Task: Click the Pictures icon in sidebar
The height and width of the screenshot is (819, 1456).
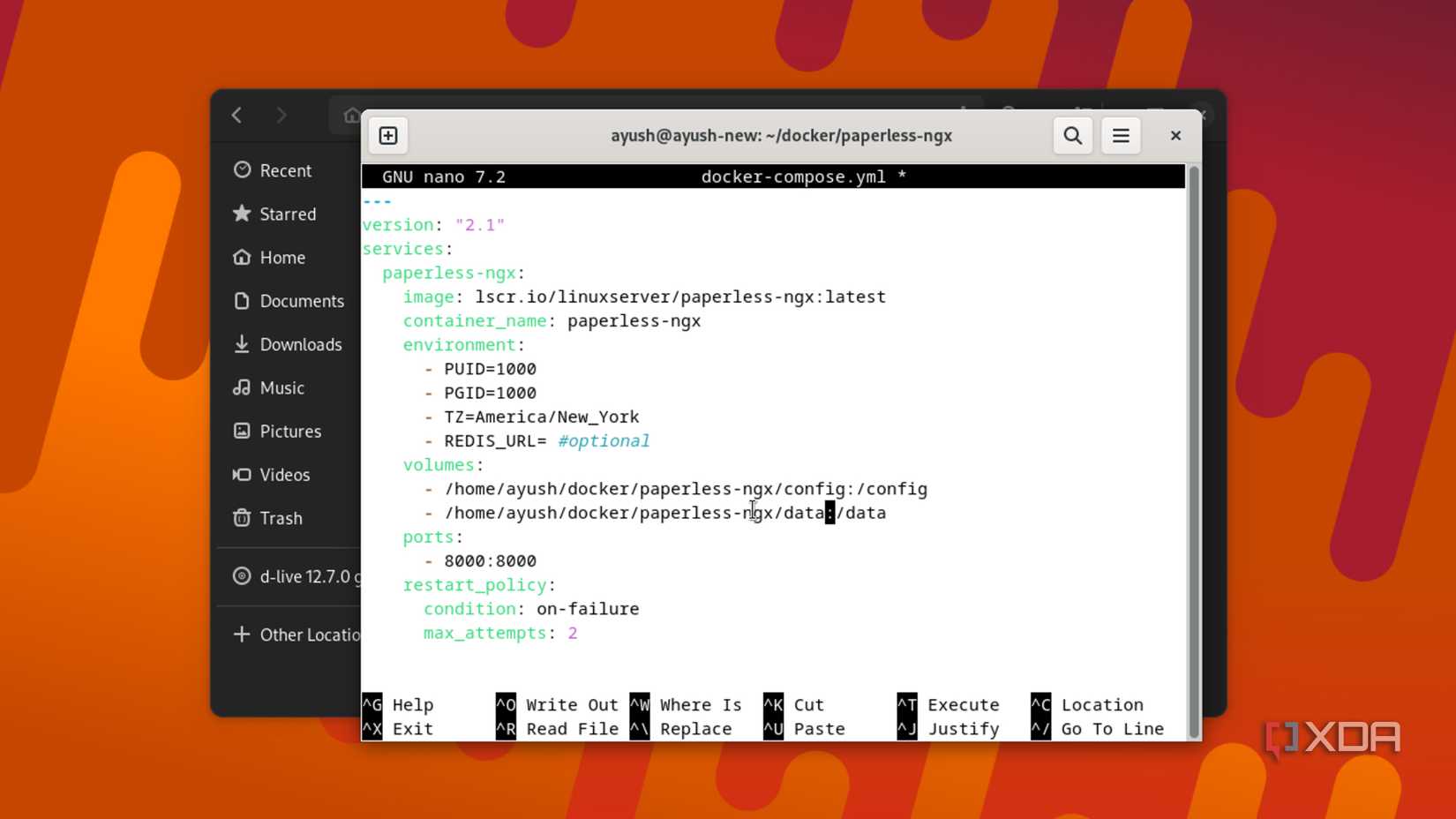Action: click(x=242, y=431)
